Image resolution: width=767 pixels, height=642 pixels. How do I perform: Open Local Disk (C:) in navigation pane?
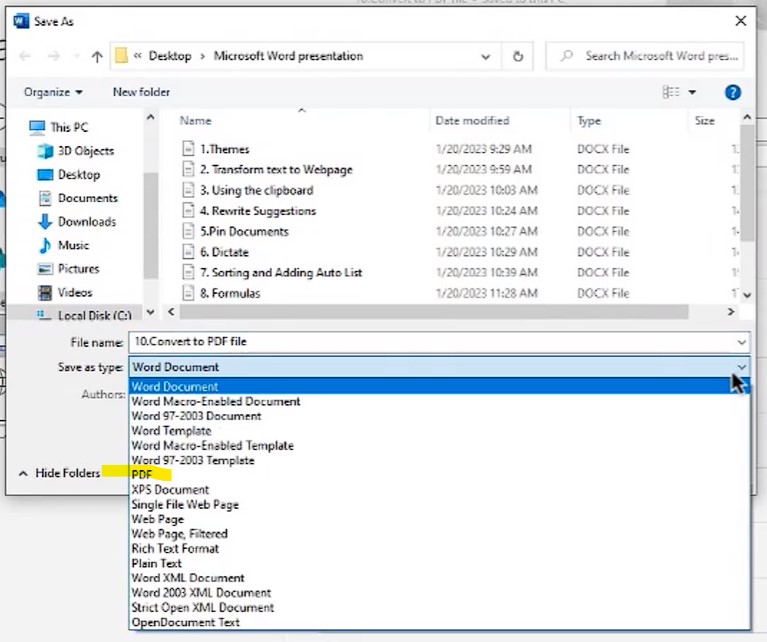tap(84, 316)
